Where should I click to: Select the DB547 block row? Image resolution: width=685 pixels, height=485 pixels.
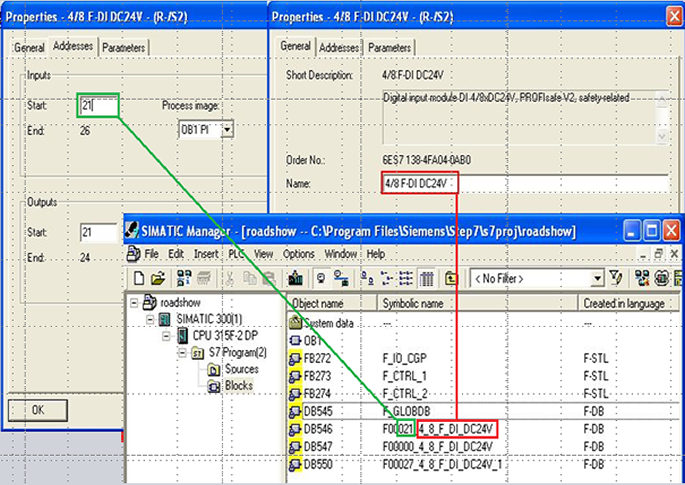[484, 447]
